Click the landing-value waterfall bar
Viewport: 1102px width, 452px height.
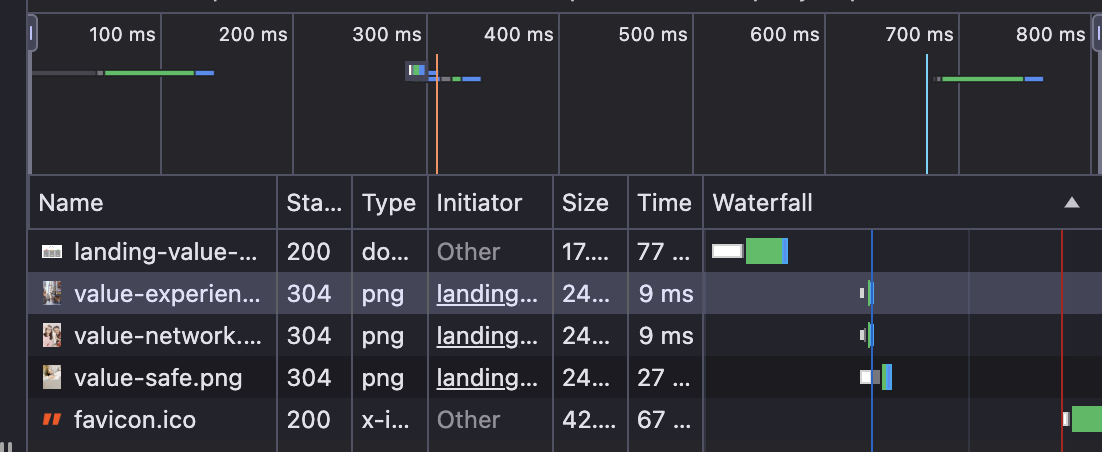coord(750,251)
